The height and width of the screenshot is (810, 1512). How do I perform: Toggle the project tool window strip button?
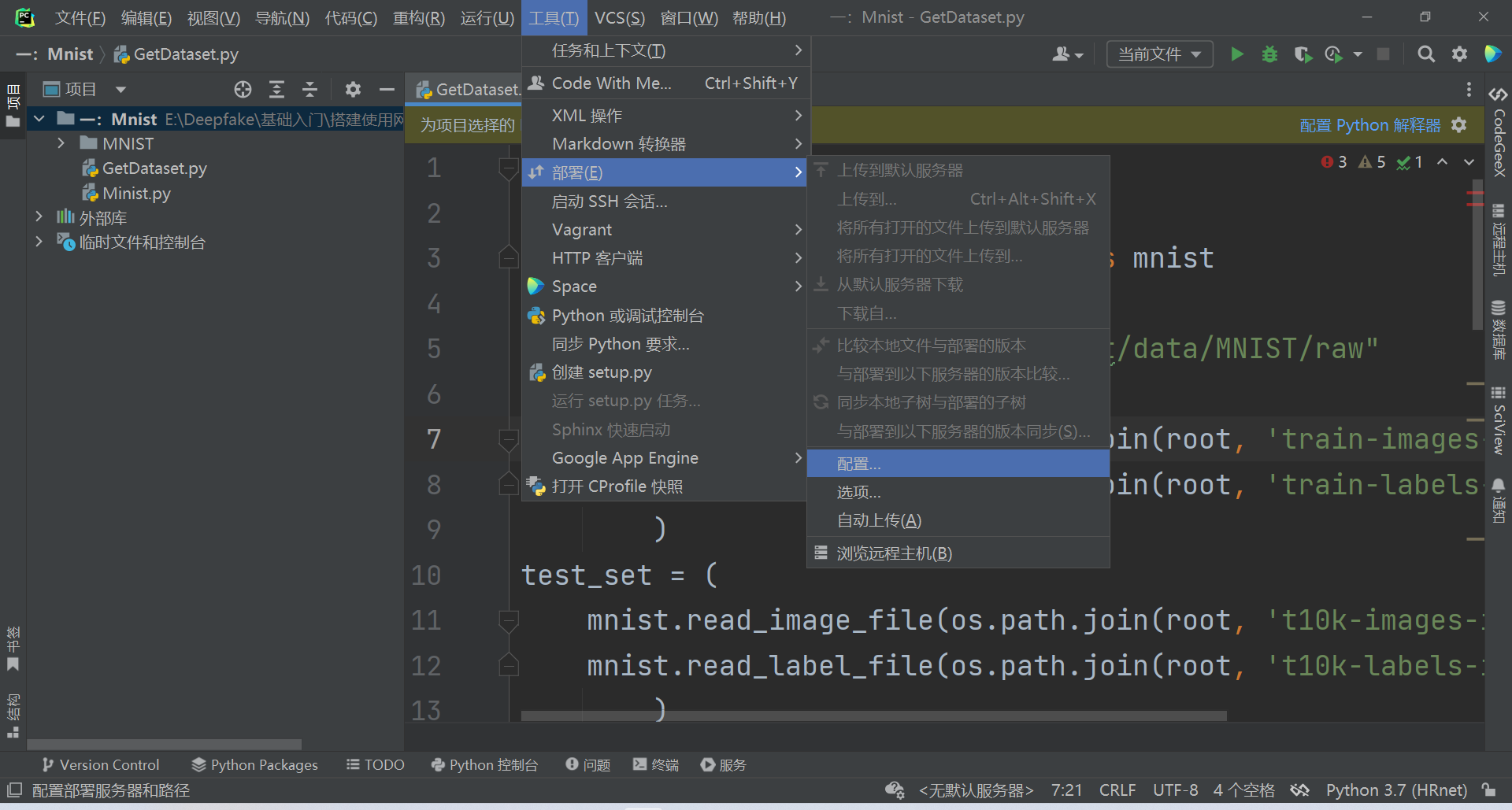(x=13, y=105)
